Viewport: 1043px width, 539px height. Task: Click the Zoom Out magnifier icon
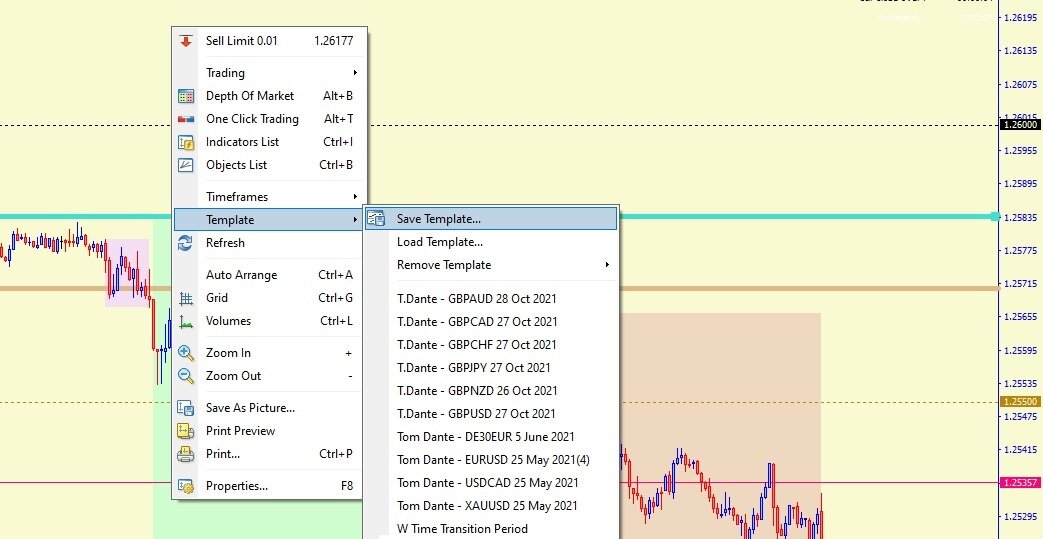tap(186, 377)
